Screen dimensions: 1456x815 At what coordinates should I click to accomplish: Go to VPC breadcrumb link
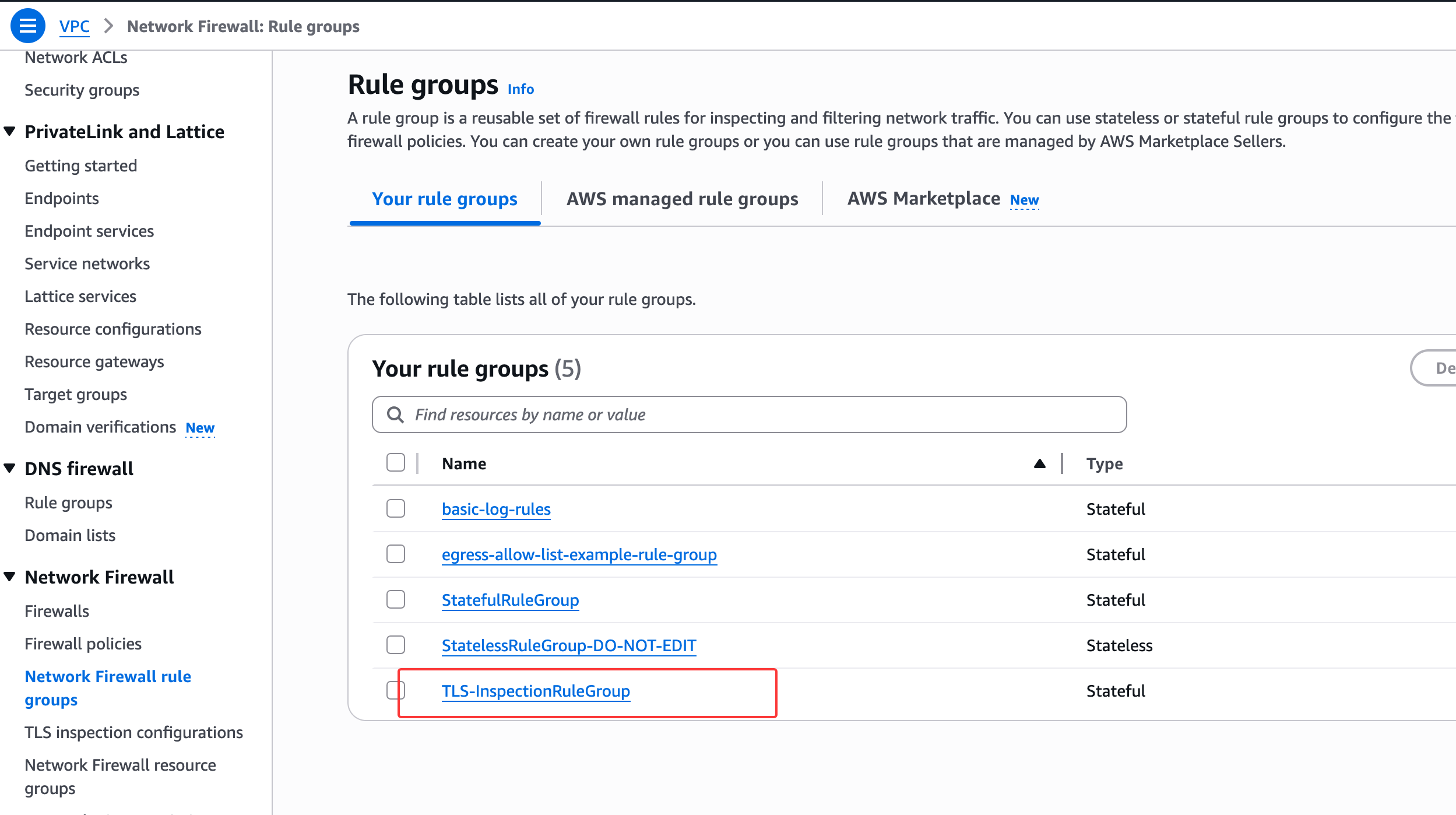tap(74, 26)
